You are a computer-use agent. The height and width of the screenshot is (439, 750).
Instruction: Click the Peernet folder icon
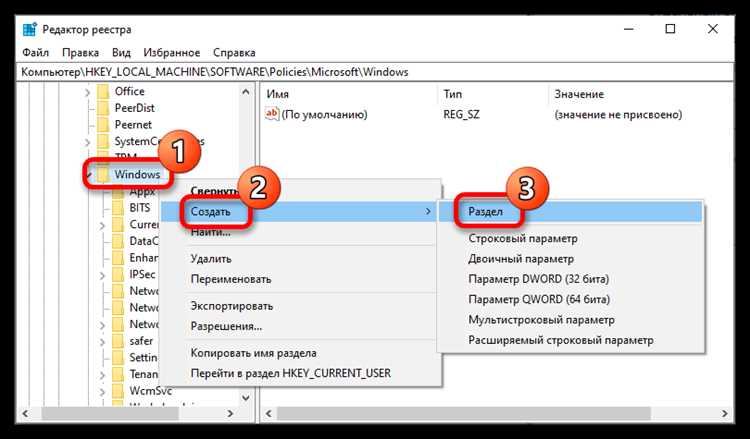point(103,125)
